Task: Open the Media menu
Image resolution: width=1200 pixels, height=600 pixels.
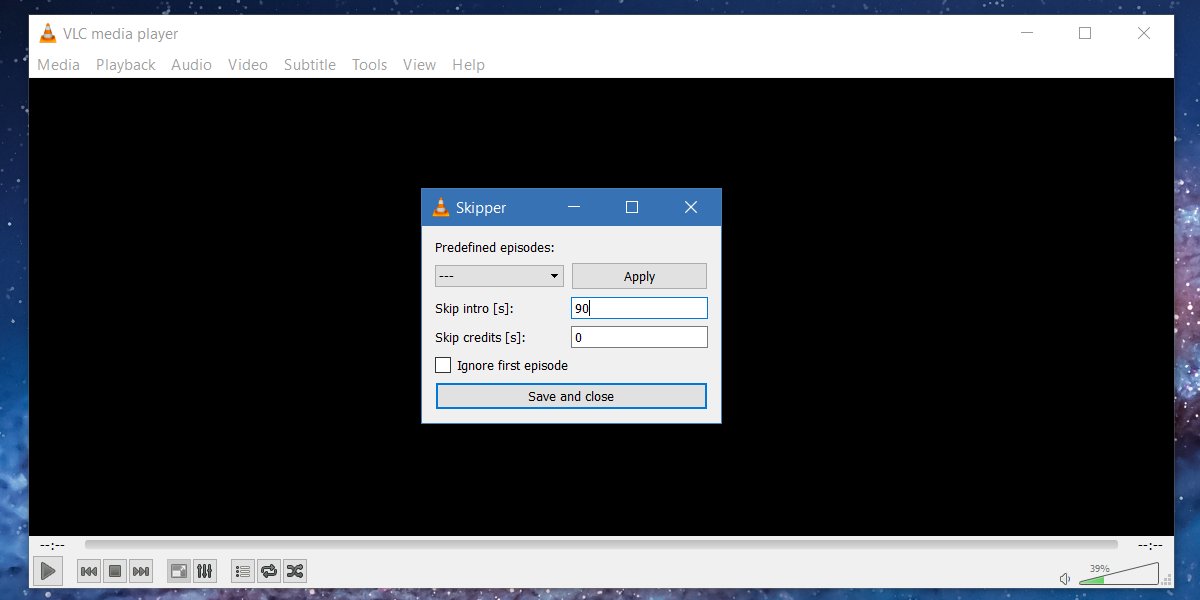Action: pos(58,65)
